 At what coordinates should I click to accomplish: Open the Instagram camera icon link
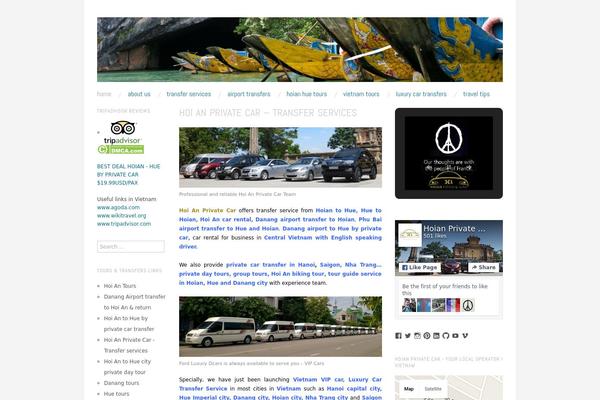coord(417,336)
